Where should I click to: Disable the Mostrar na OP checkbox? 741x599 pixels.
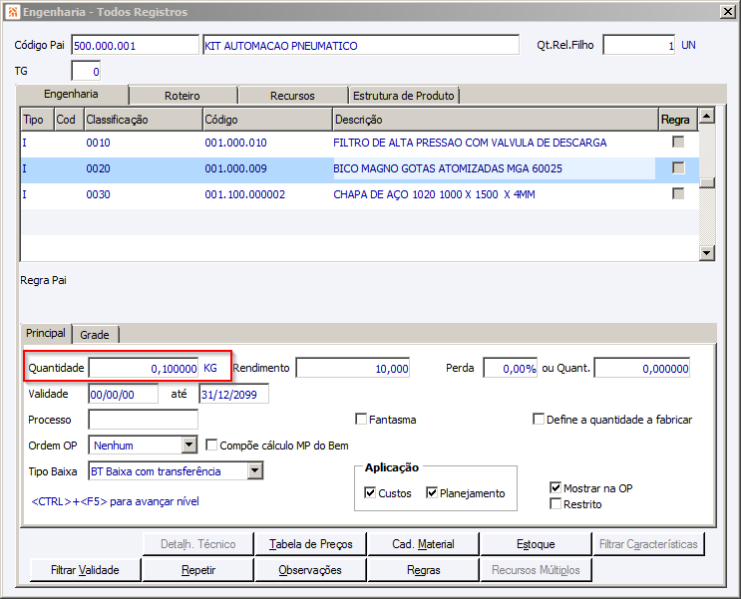pyautogui.click(x=556, y=488)
